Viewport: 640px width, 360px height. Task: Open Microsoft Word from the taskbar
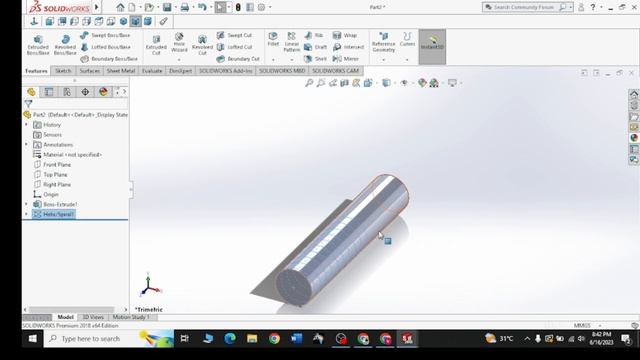pos(297,338)
